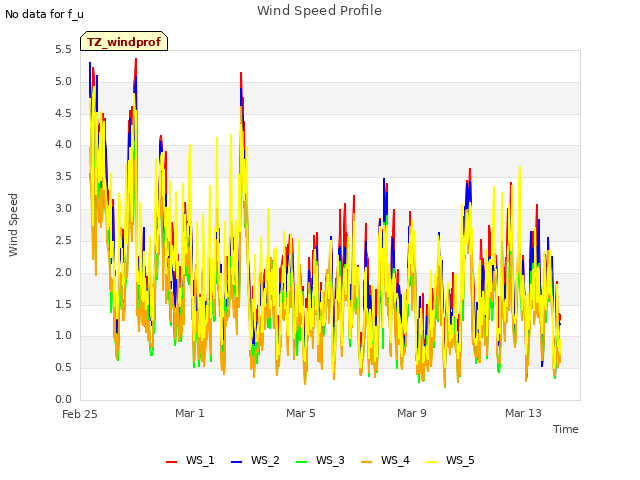
Task: Click the 3.0 y-axis tick label
Action: point(63,209)
